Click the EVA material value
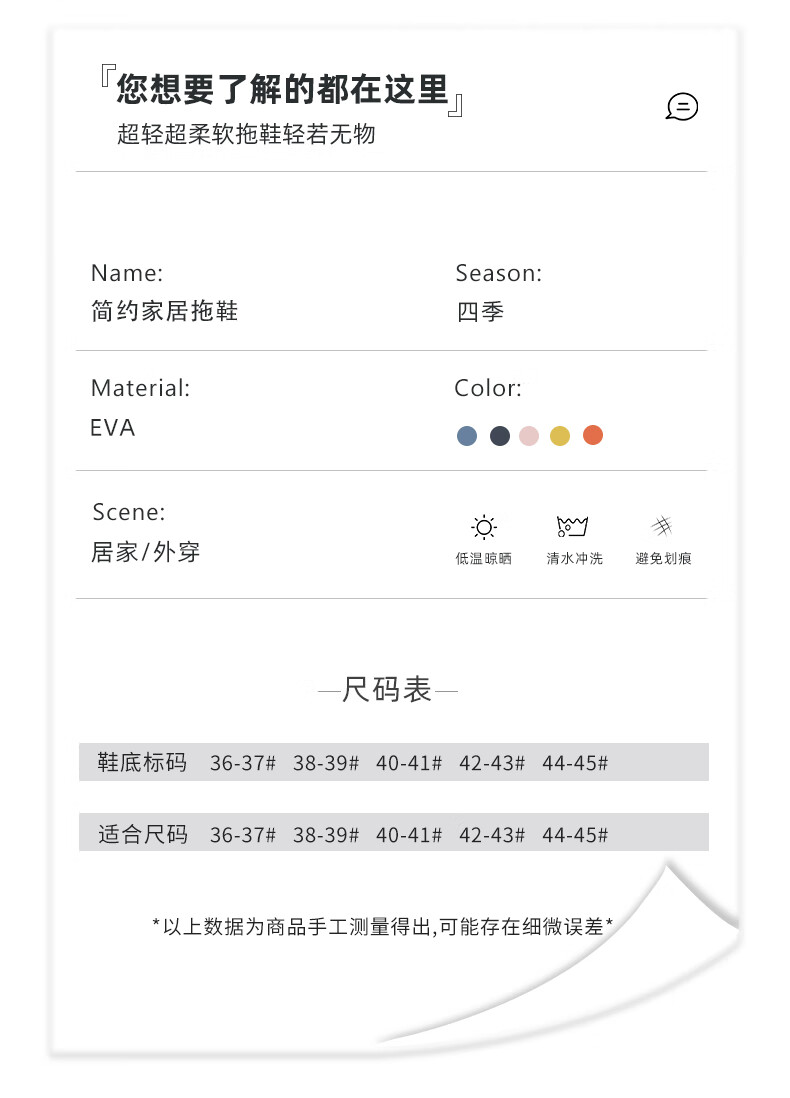Screen dimensions: 790x1098 pyautogui.click(x=113, y=428)
